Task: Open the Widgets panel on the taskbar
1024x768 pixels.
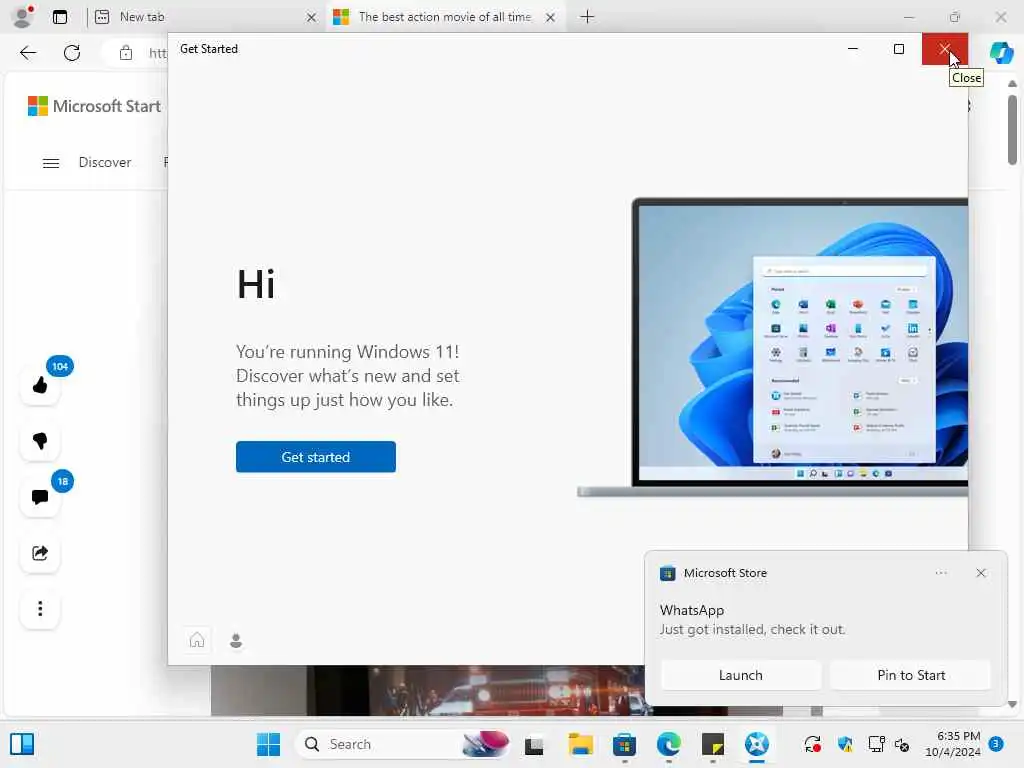Action: [22, 744]
